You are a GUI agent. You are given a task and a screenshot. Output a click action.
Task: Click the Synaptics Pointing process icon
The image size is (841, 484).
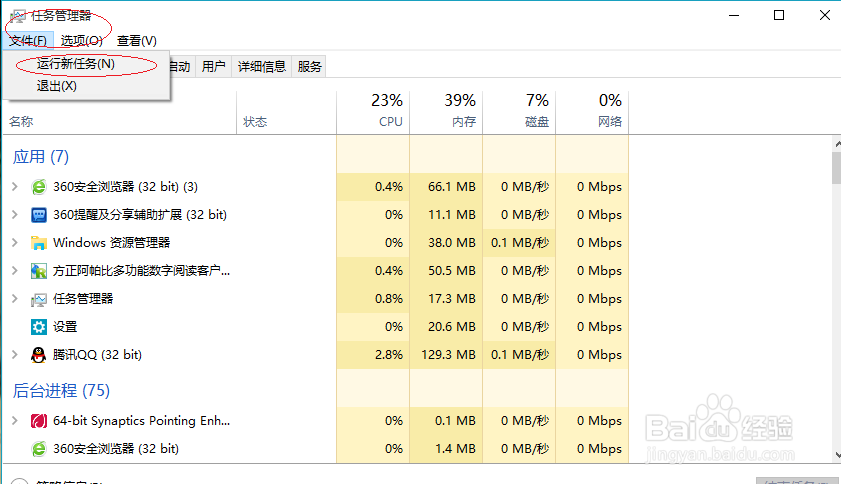click(39, 421)
